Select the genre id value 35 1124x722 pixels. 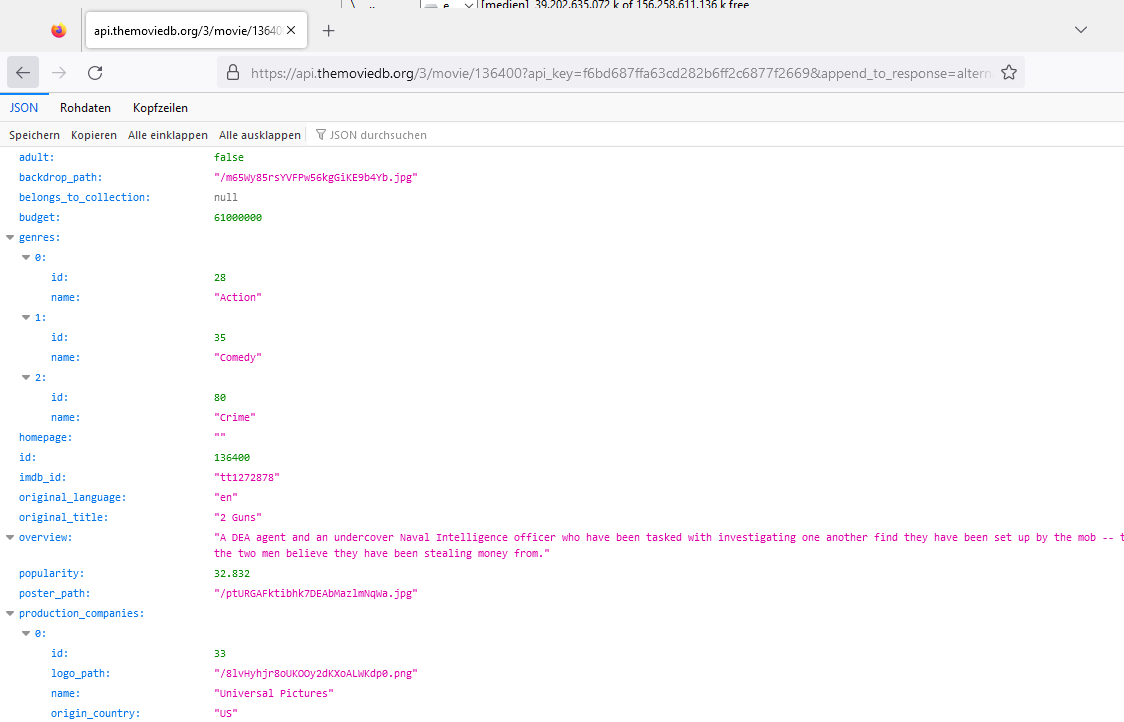[x=220, y=337]
